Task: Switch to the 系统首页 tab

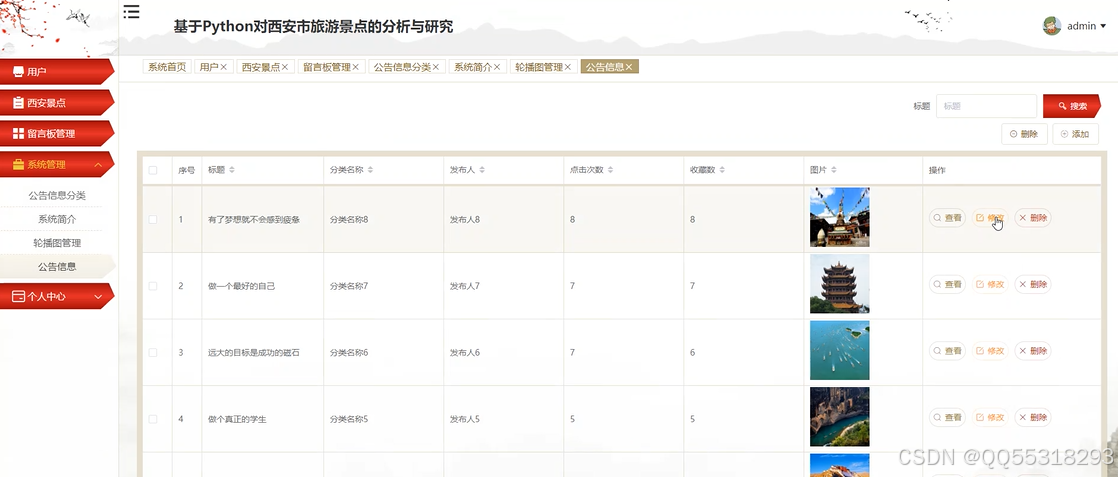Action: 167,66
